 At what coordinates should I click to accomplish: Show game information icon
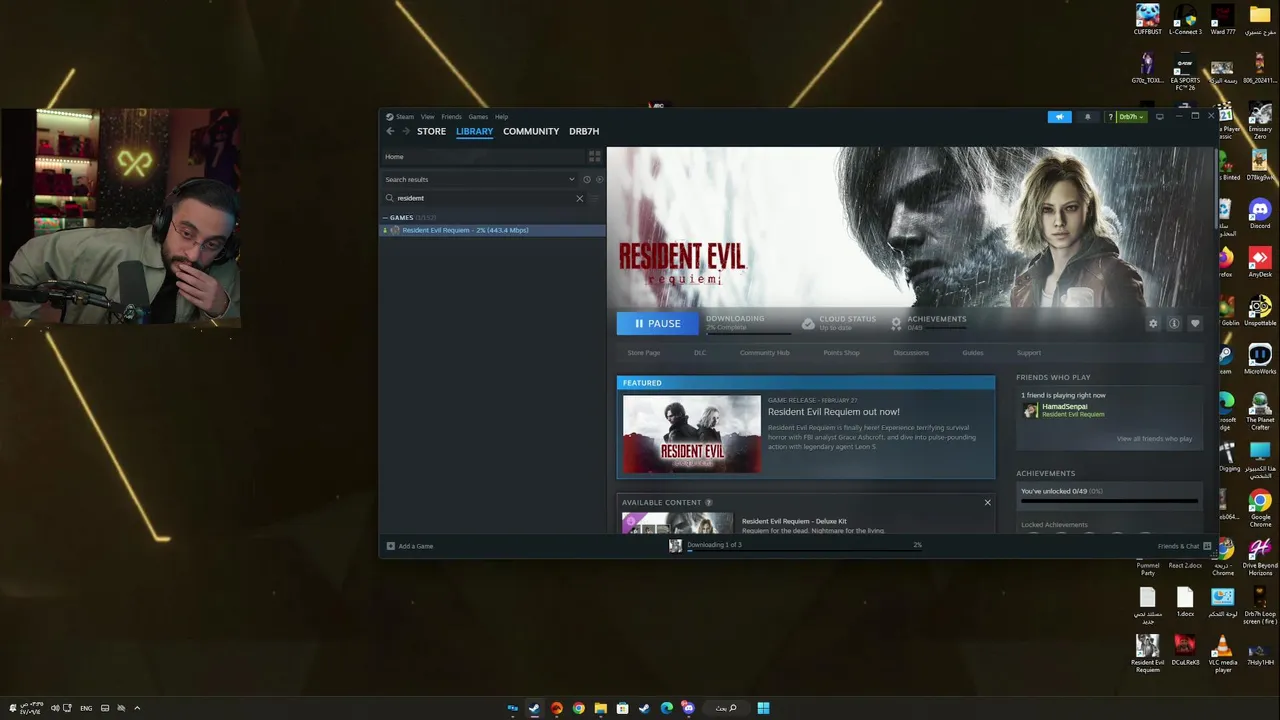(1174, 323)
